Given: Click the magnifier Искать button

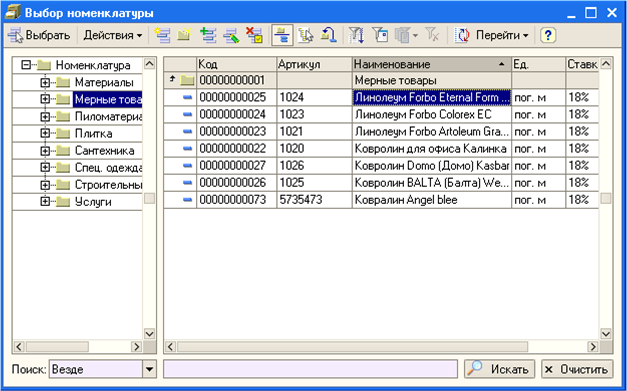Looking at the screenshot, I should tap(499, 369).
